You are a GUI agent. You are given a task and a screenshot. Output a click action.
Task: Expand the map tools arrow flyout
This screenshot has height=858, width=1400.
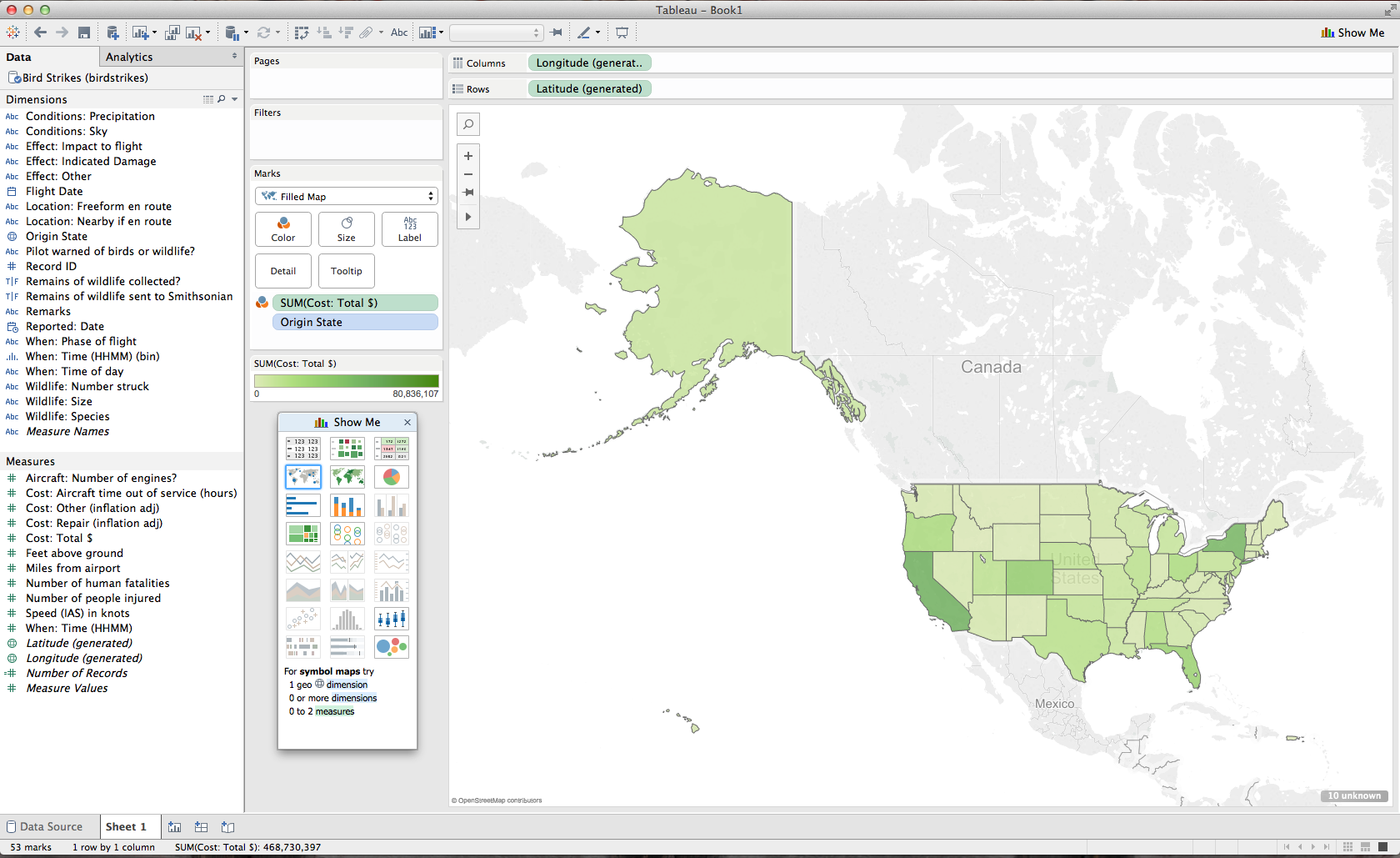(x=468, y=217)
